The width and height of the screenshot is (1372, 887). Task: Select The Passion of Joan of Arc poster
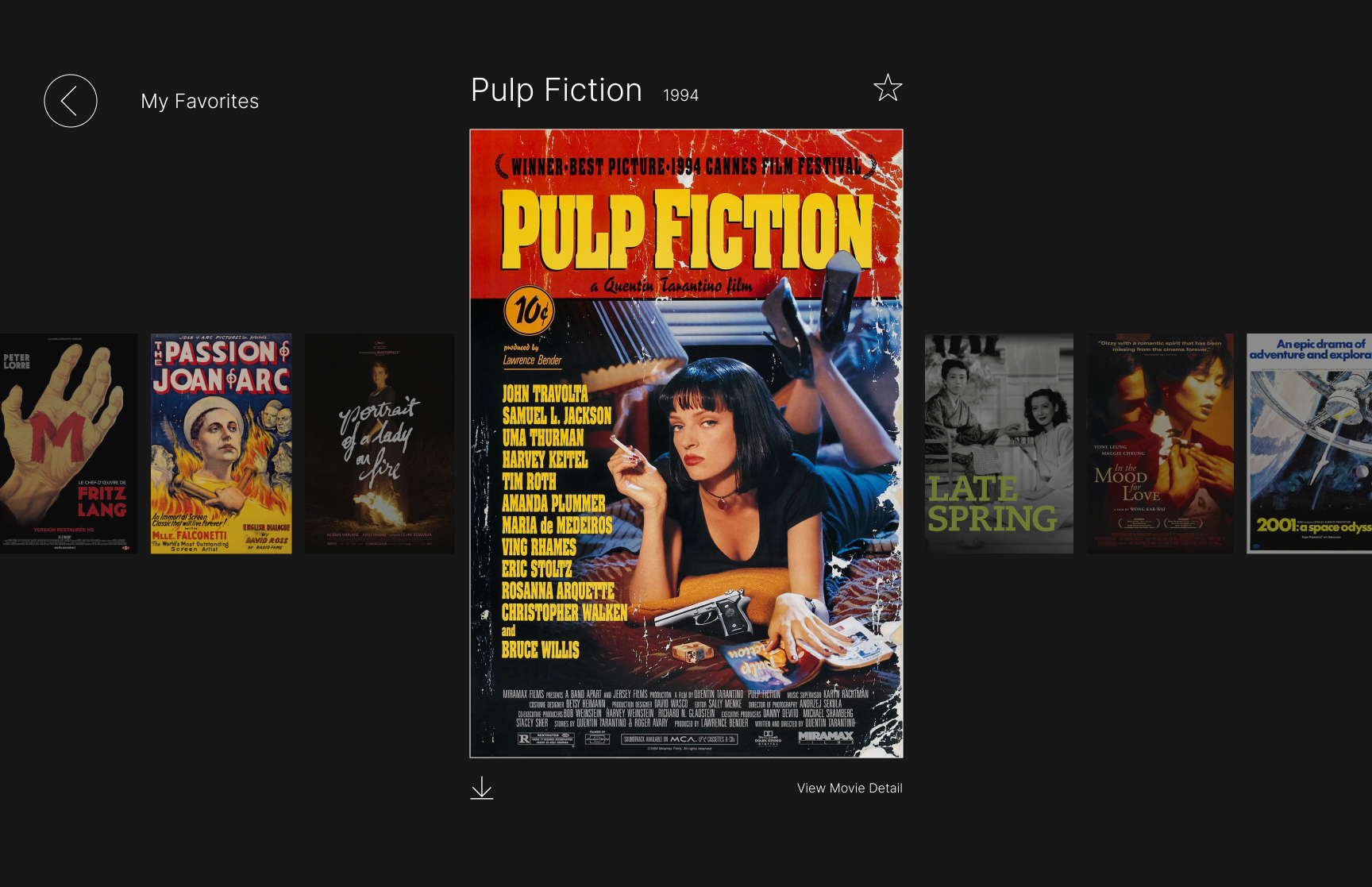click(222, 443)
